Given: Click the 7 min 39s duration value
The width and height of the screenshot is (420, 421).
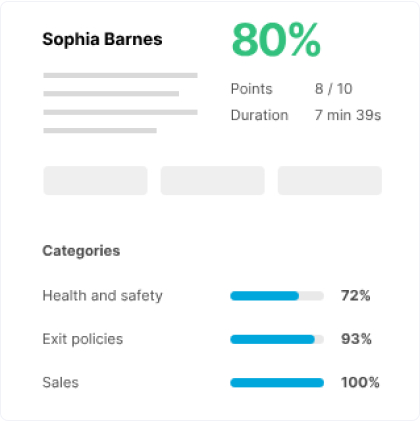Looking at the screenshot, I should 348,115.
